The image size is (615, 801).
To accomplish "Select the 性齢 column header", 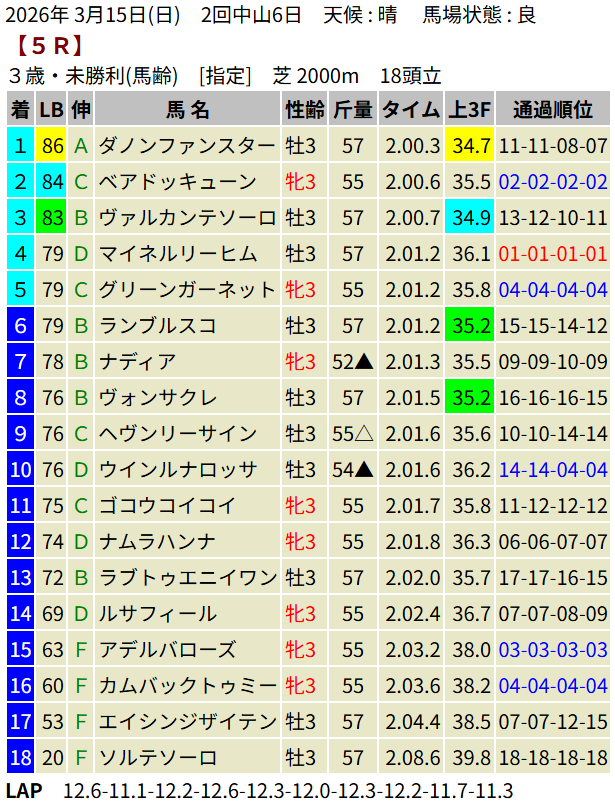I will coord(304,110).
